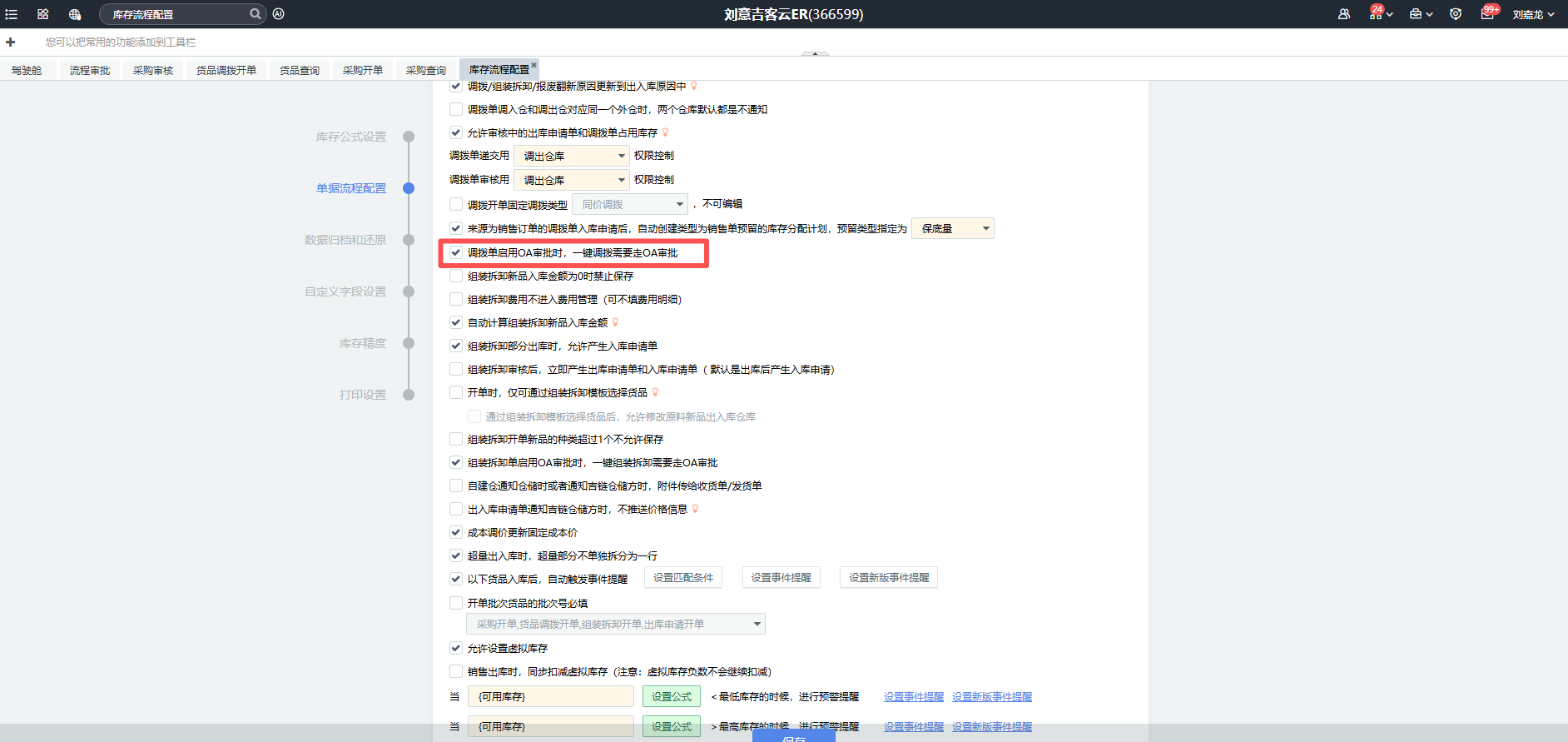The width and height of the screenshot is (1568, 742).
Task: Click the first 设置事件提醒 link for minimum stock
Action: coord(913,697)
